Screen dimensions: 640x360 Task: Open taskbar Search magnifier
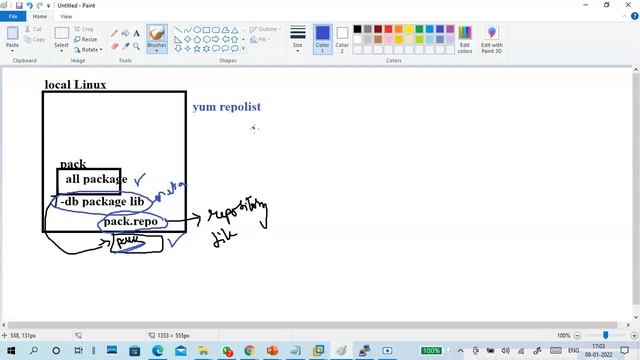coord(34,351)
